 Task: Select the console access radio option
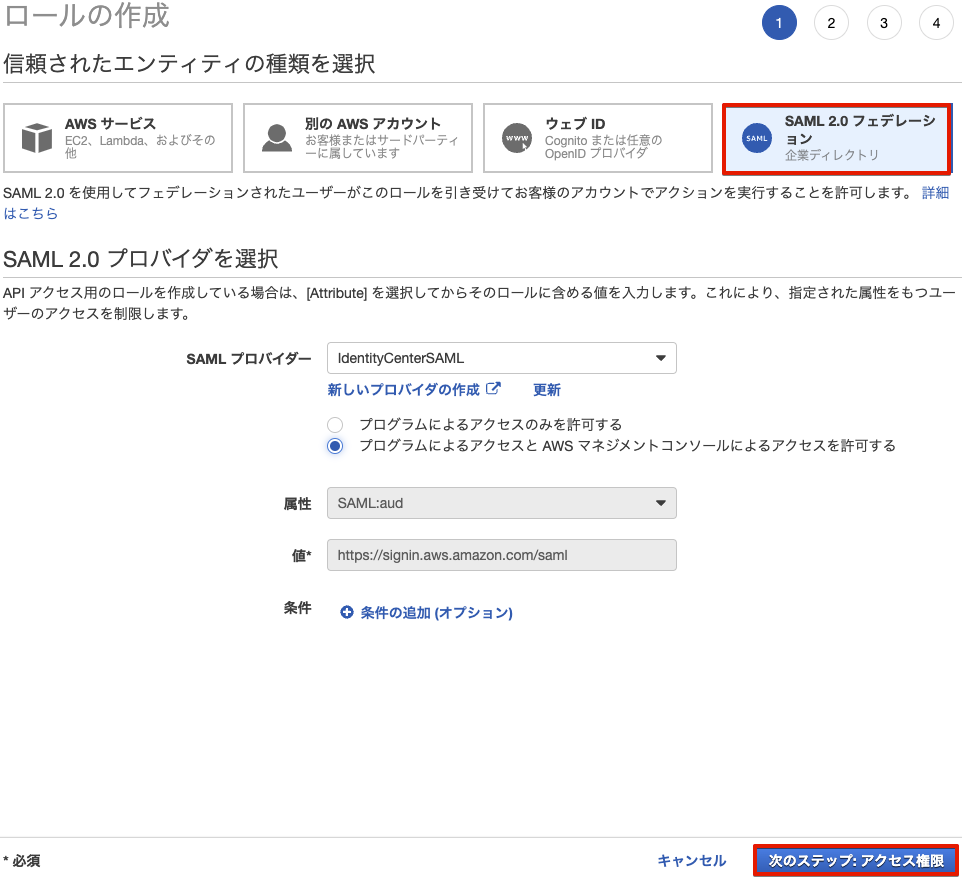click(334, 447)
